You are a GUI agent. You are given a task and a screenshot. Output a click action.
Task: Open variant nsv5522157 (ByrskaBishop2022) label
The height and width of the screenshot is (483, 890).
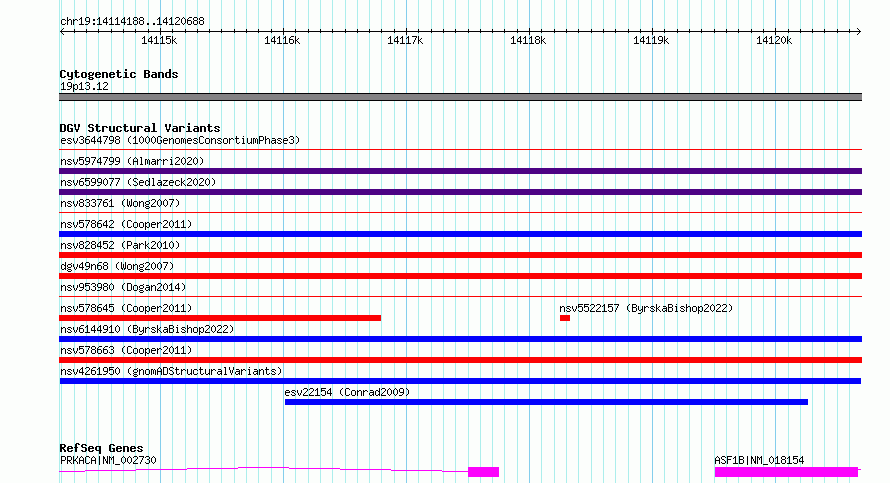(x=646, y=308)
